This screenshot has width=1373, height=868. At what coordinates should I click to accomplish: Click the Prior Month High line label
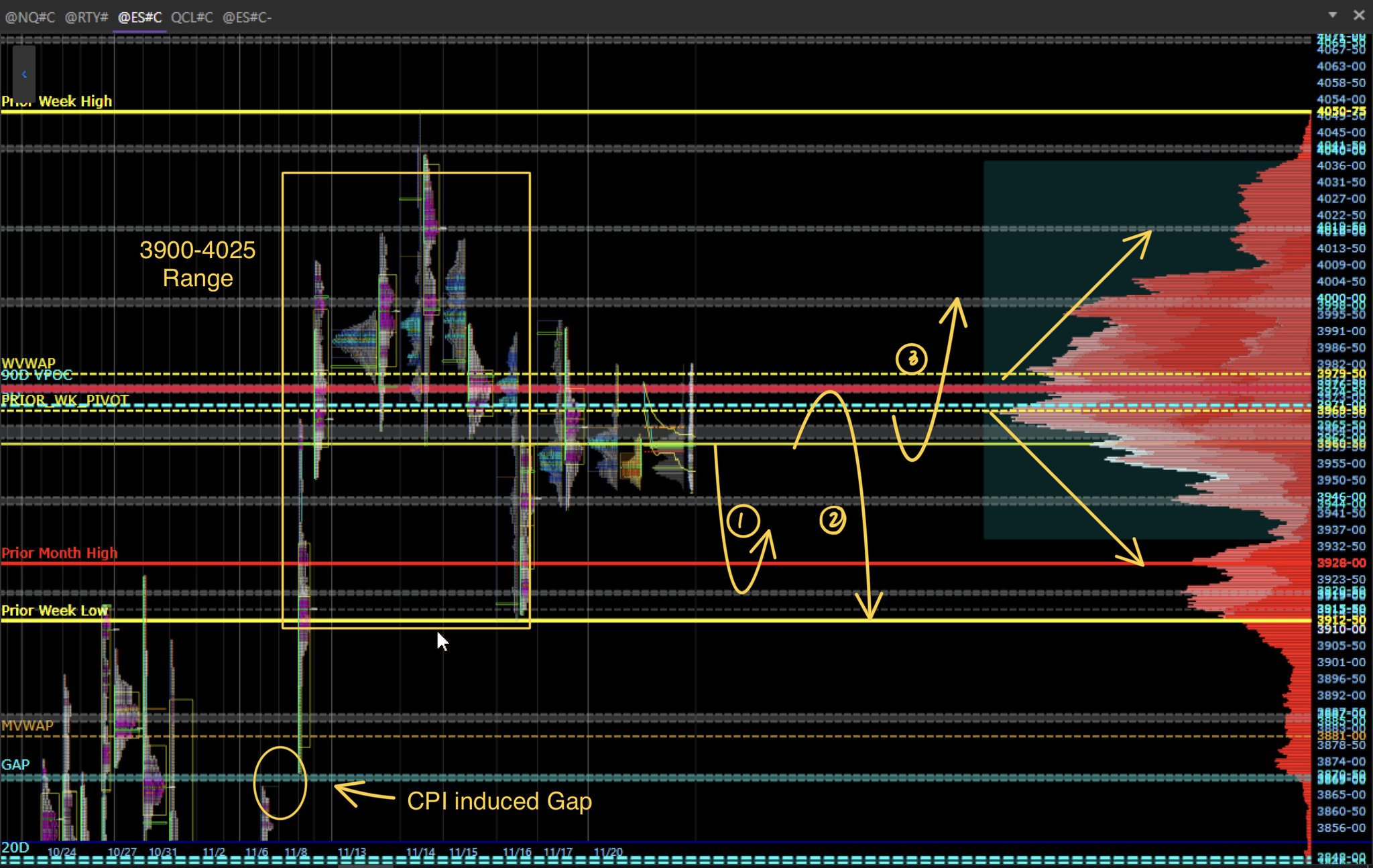pos(59,553)
